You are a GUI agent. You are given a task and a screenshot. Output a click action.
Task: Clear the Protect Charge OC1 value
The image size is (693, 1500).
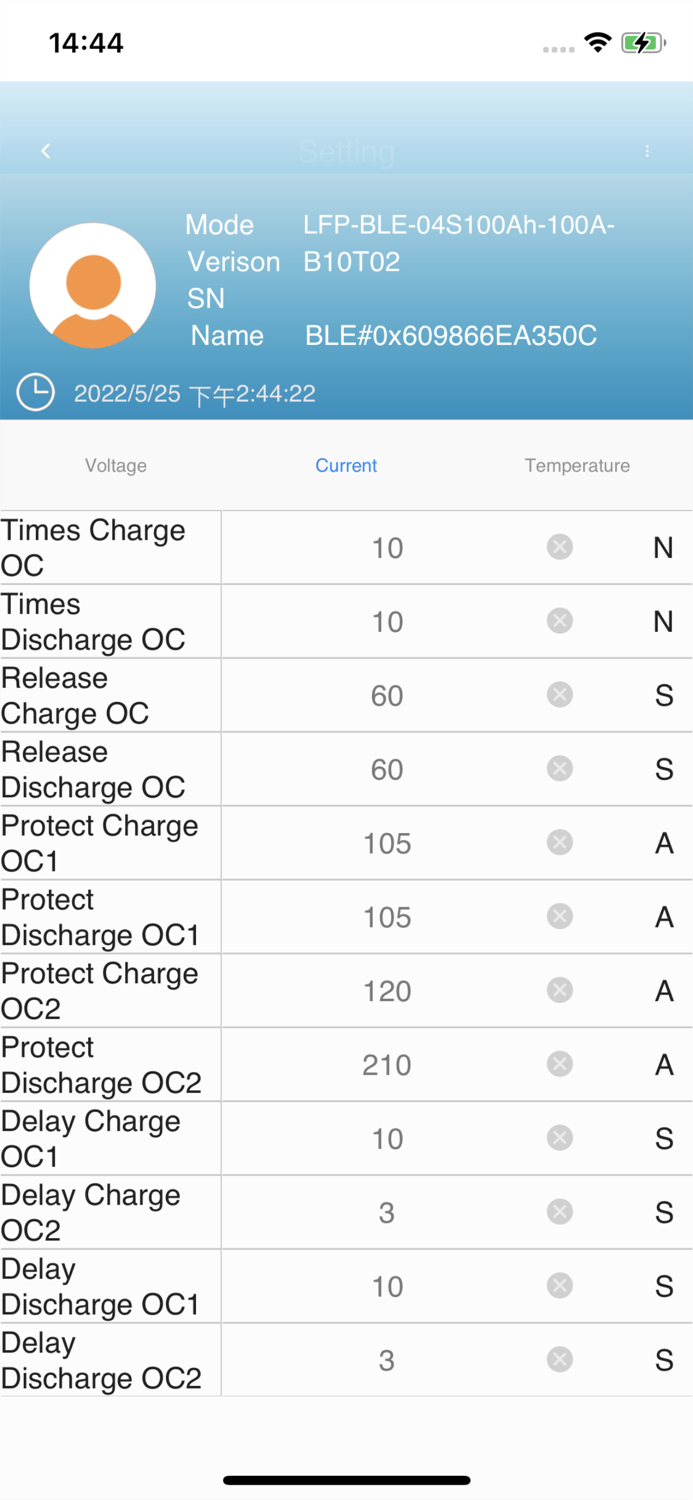coord(559,842)
